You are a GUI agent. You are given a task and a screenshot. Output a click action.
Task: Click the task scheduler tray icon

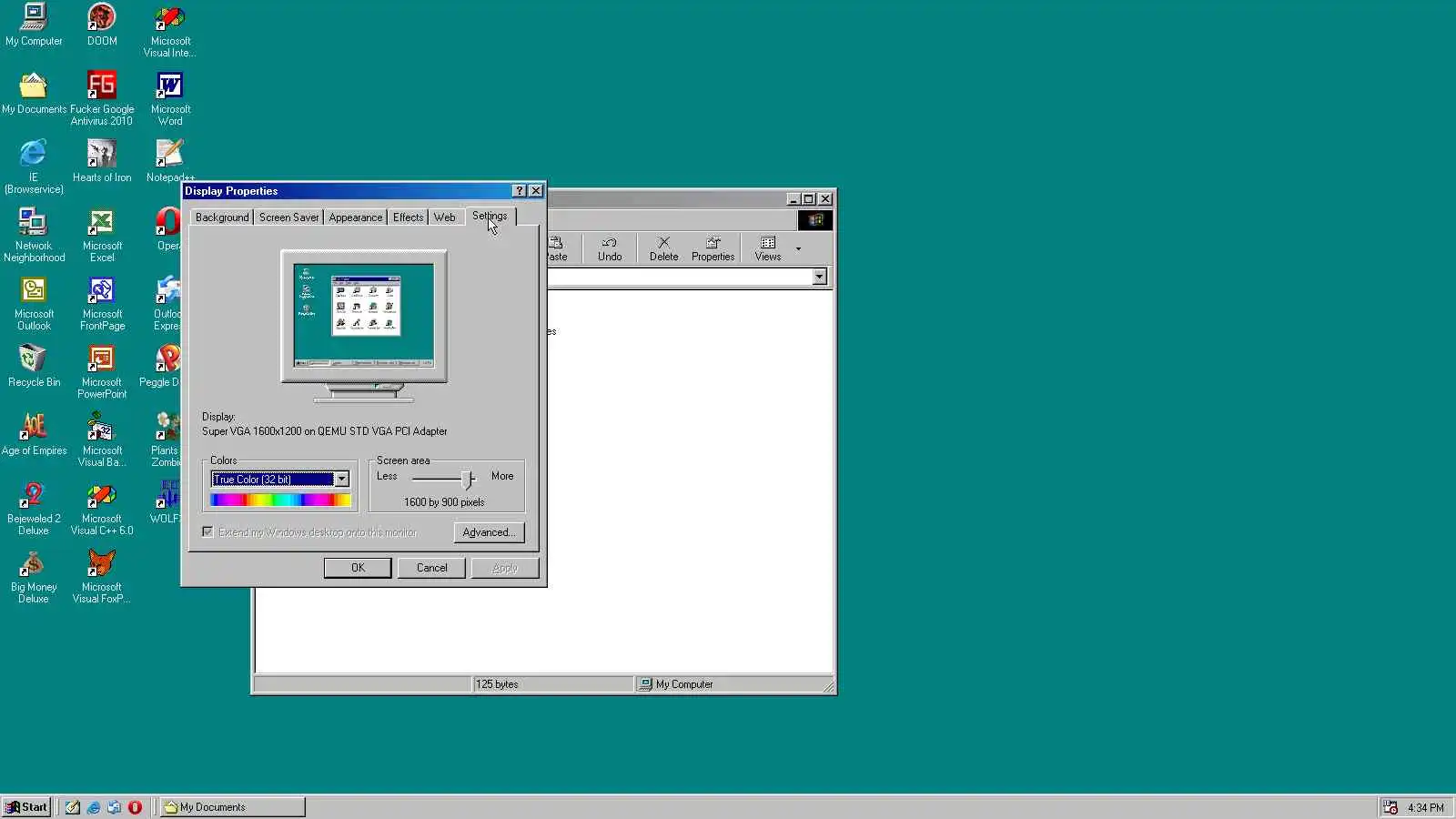click(1390, 807)
